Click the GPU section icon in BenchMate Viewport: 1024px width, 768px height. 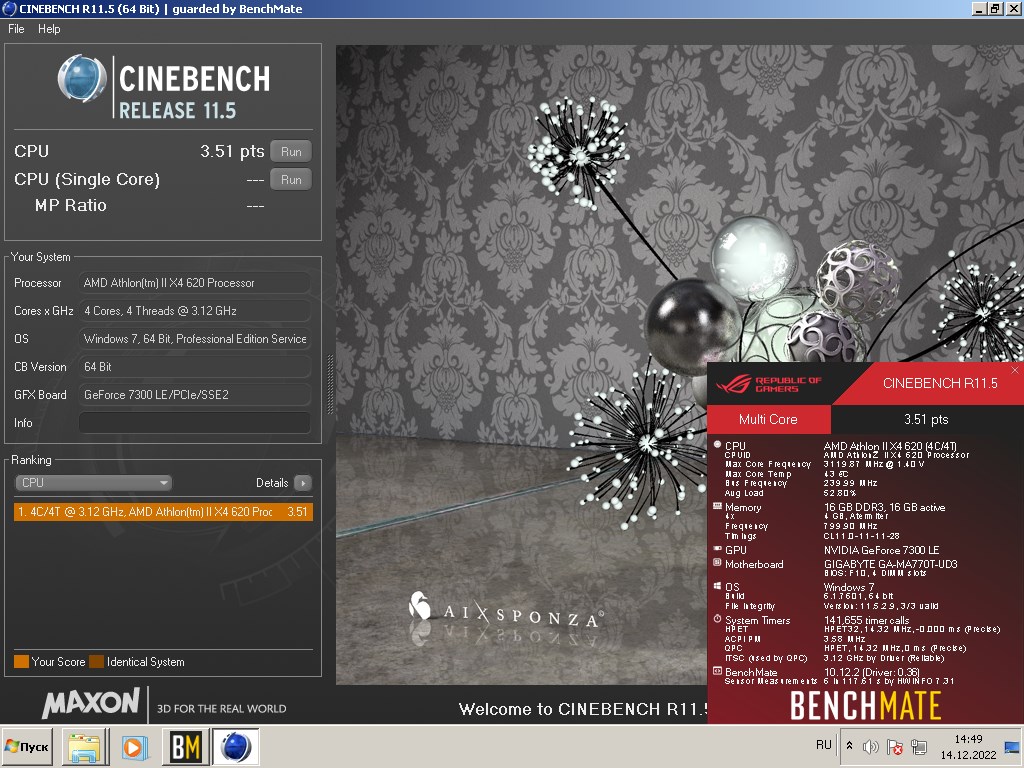[717, 549]
